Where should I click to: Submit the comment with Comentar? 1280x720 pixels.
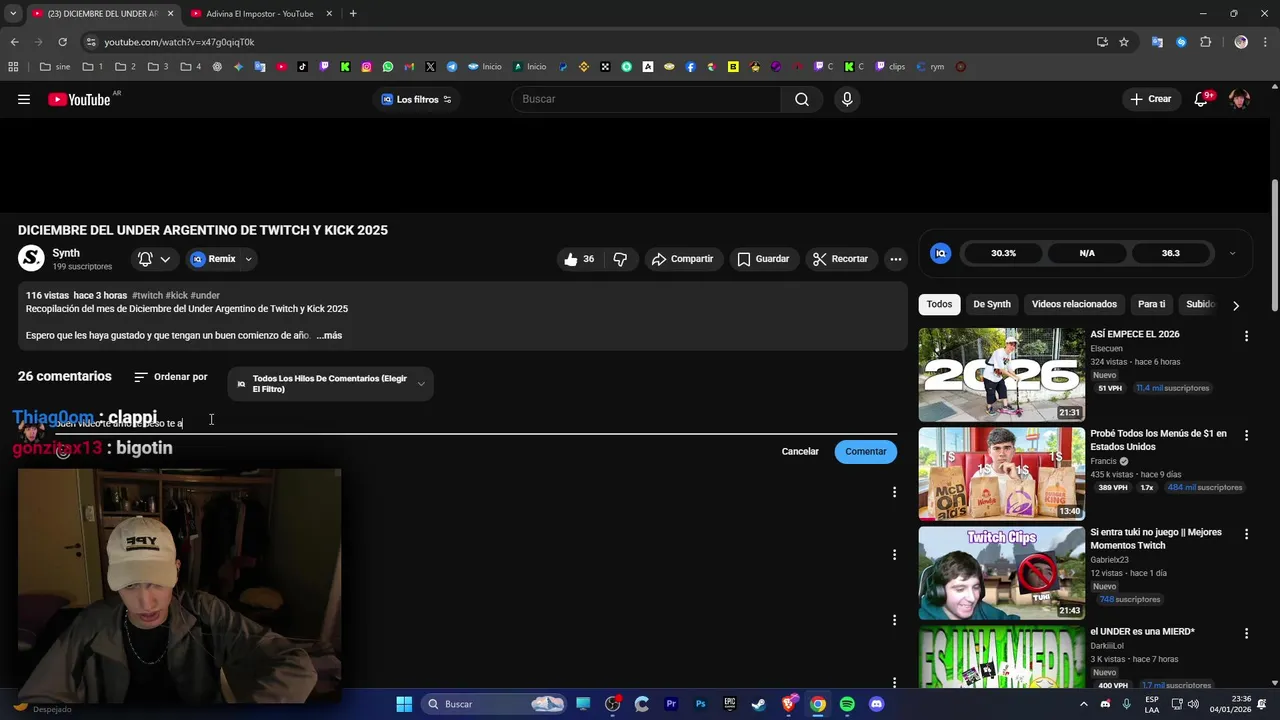[866, 451]
